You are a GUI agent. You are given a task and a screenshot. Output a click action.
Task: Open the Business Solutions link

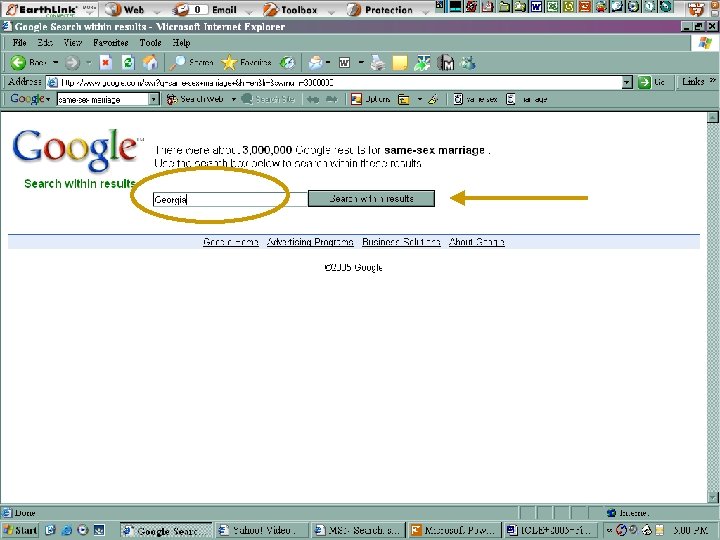tap(401, 242)
